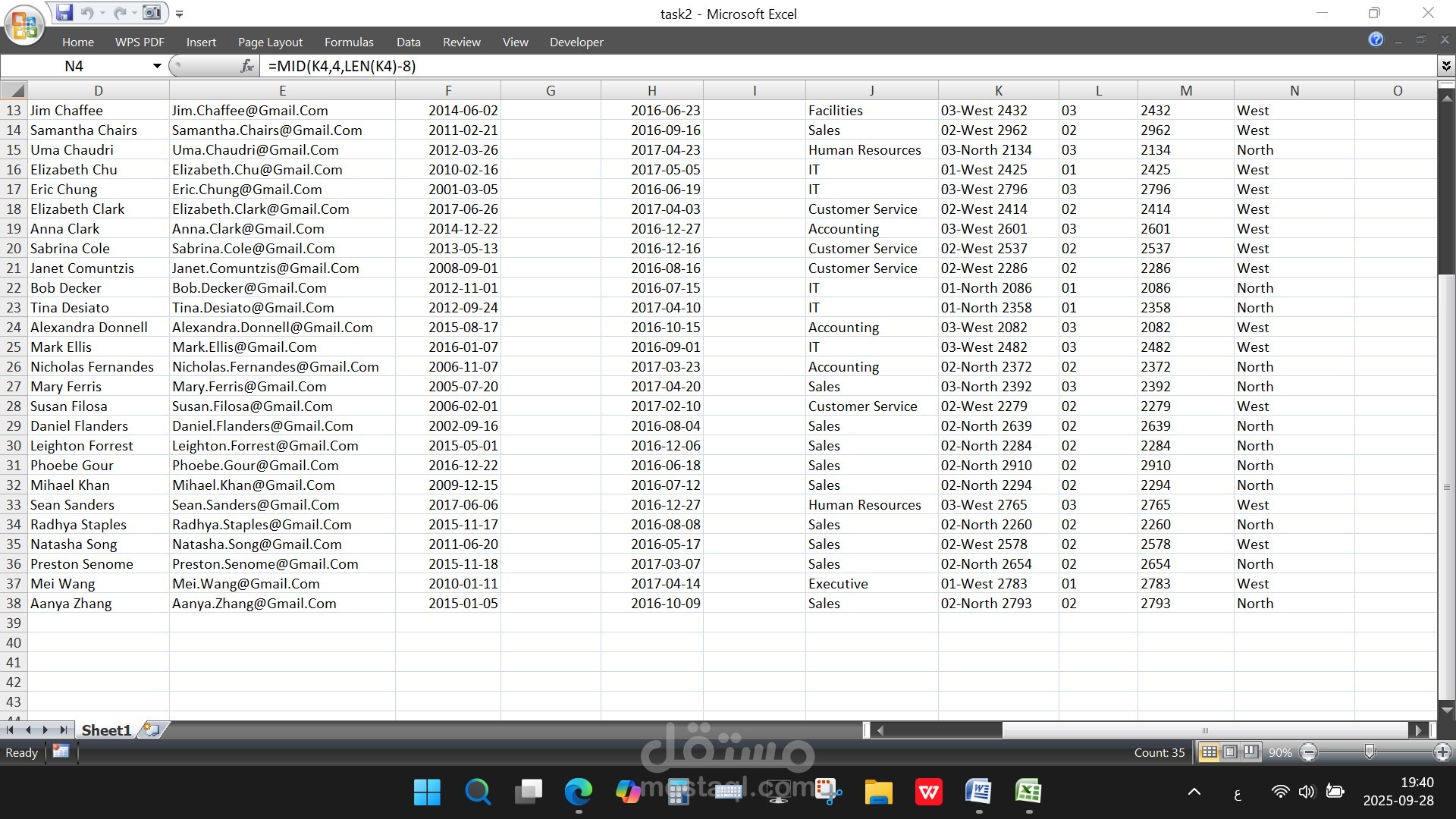Viewport: 1456px width, 819px height.
Task: Open the Name Box dropdown
Action: (157, 66)
